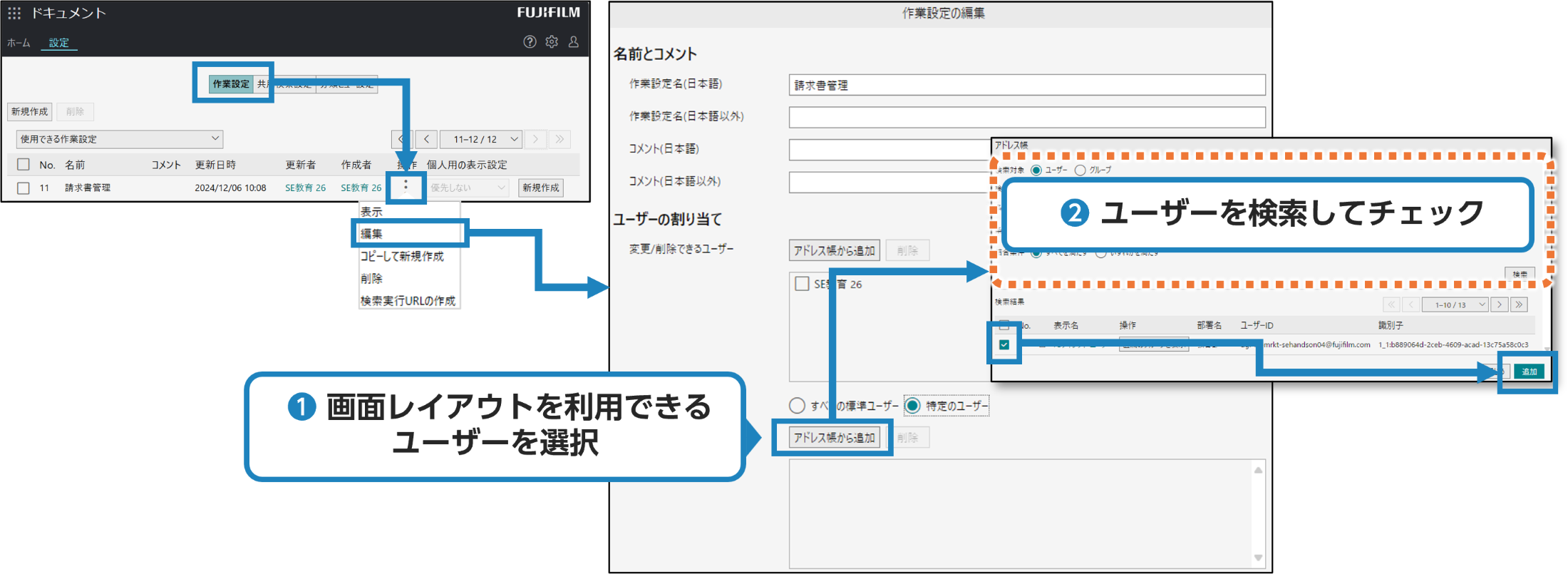1568x574 pixels.
Task: Click the 表示名 column header in address book
Action: [x=1066, y=325]
